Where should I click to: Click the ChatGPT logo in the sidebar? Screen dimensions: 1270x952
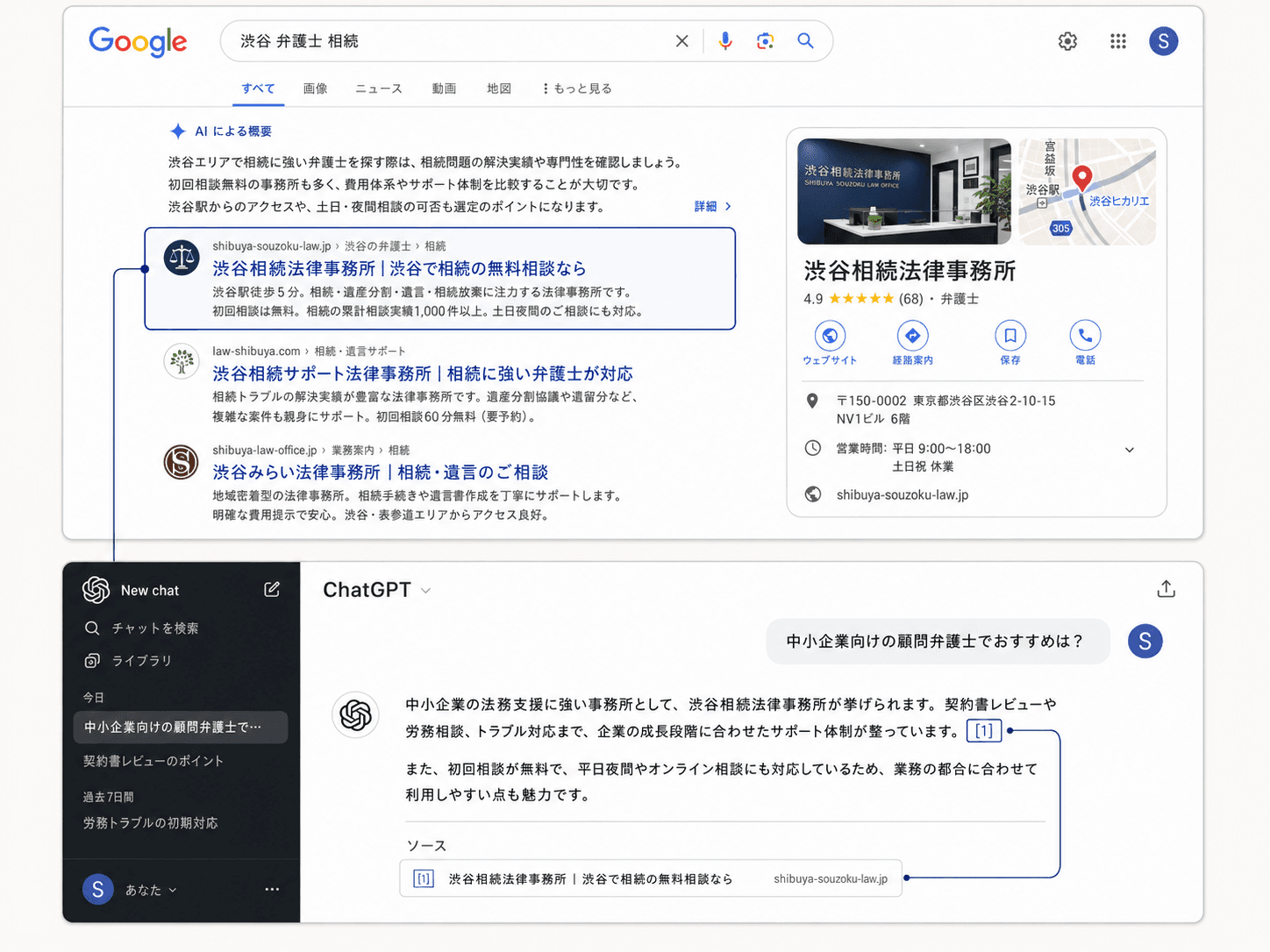point(96,590)
